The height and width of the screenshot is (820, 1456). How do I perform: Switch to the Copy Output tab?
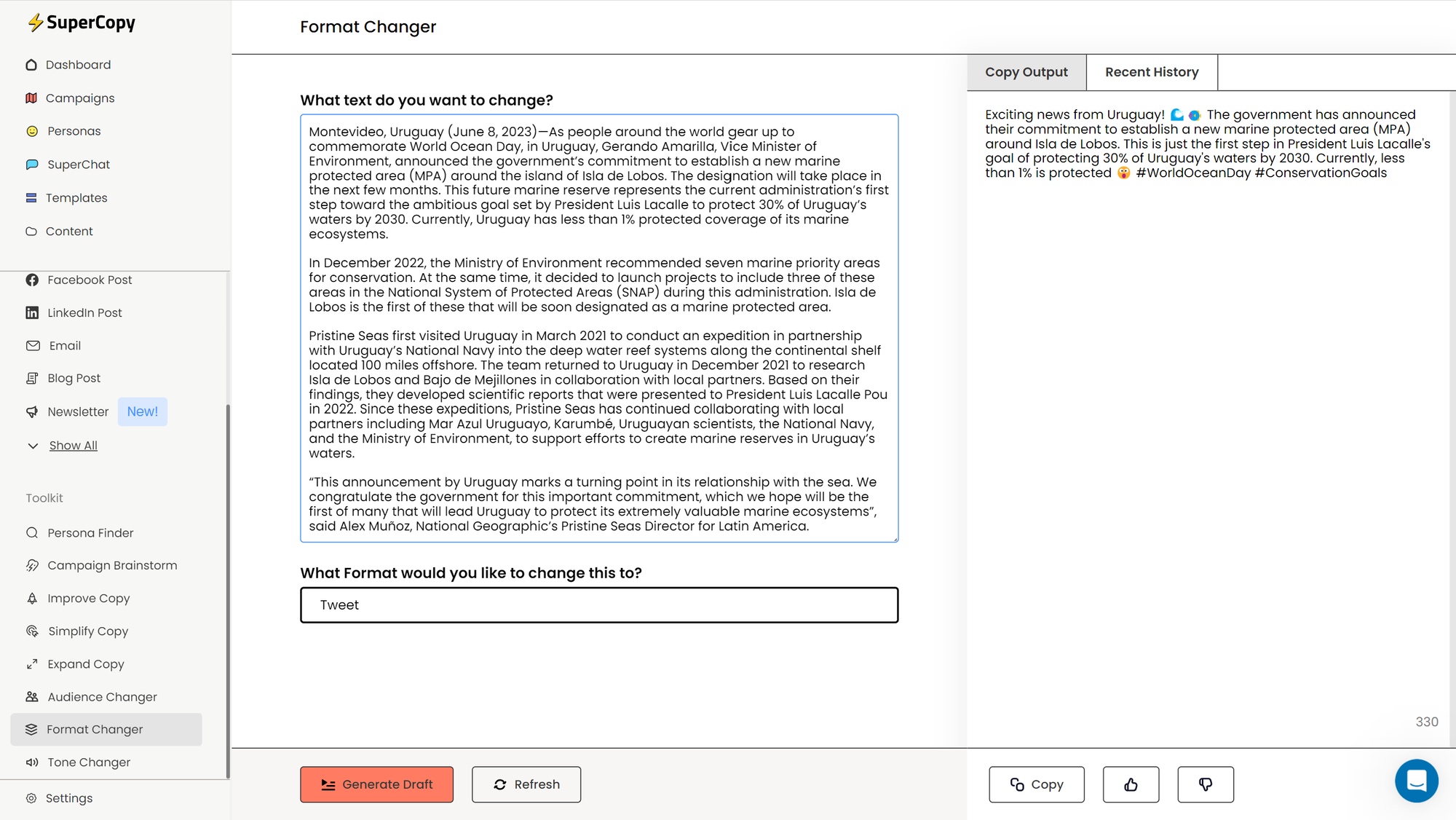[x=1026, y=71]
